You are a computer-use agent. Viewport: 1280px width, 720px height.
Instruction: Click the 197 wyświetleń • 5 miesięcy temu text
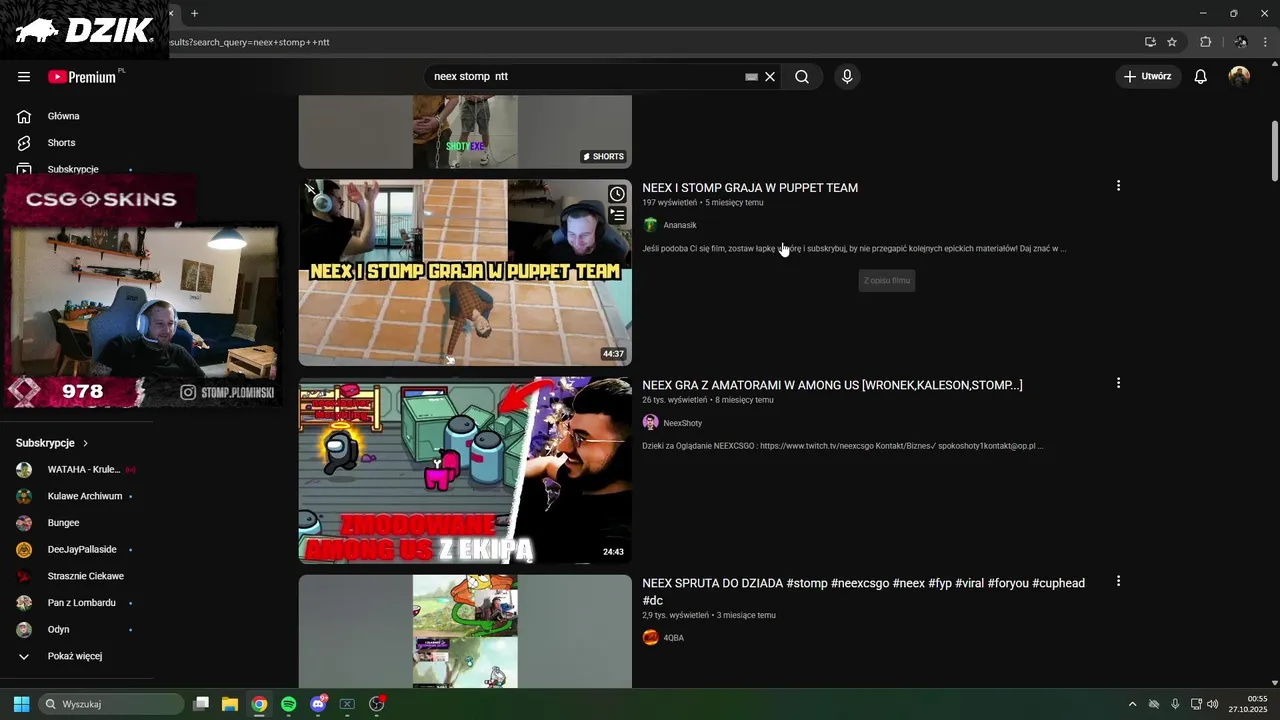point(702,203)
